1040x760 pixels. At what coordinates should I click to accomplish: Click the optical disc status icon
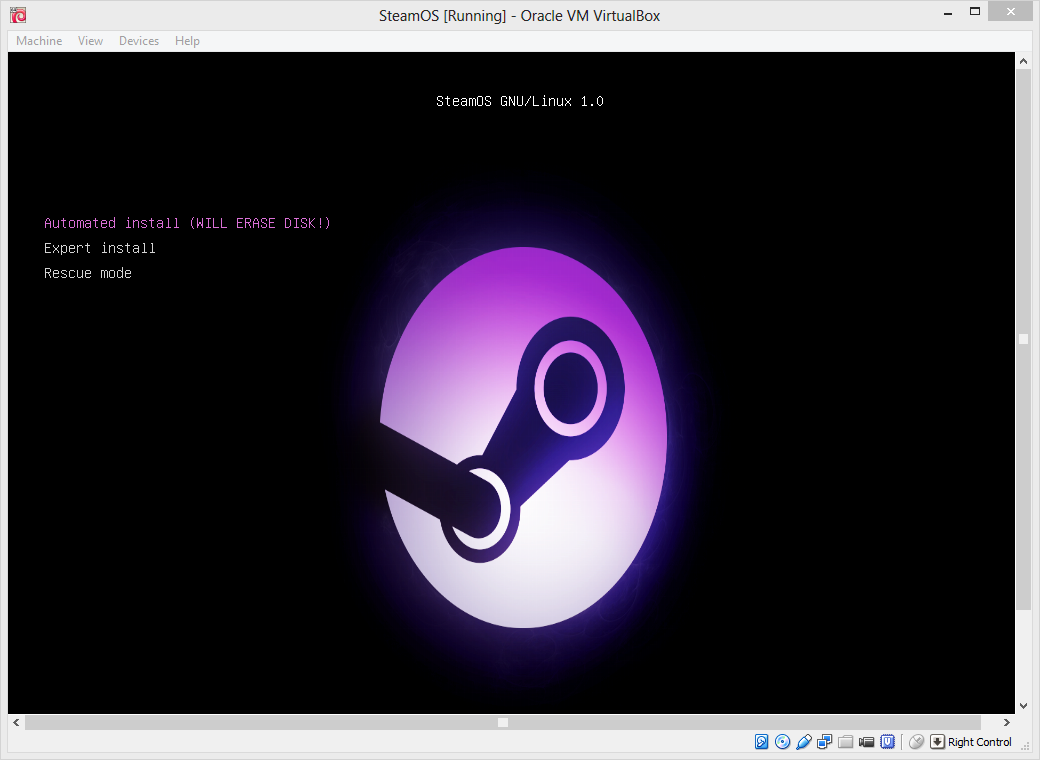click(x=783, y=741)
